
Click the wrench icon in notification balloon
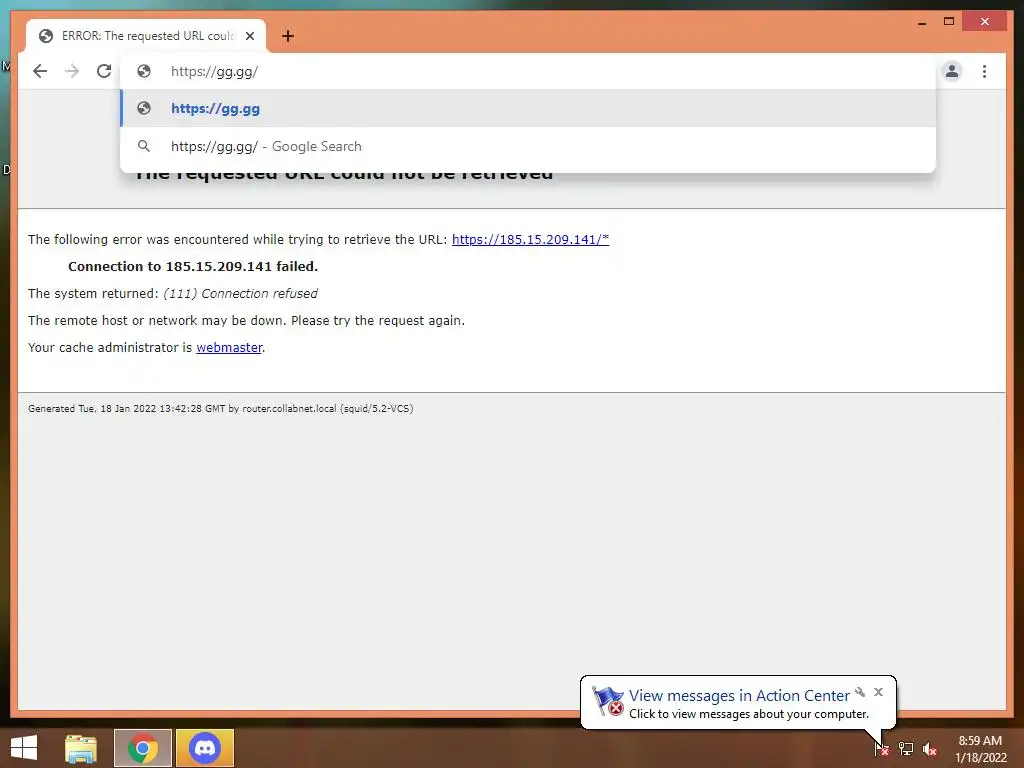pos(860,692)
